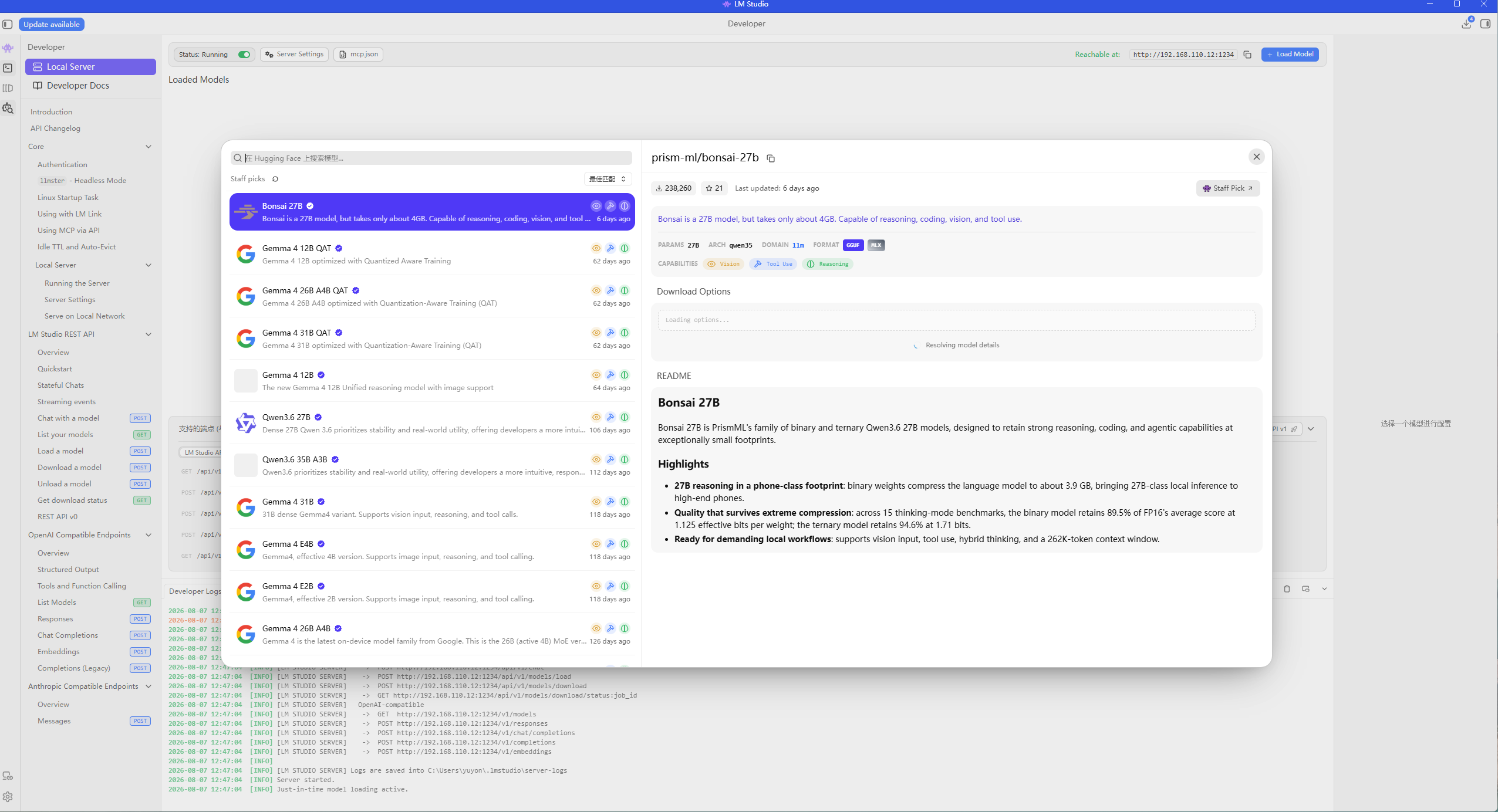This screenshot has width=1498, height=812.
Task: Refresh the Staff picks list
Action: [x=275, y=179]
